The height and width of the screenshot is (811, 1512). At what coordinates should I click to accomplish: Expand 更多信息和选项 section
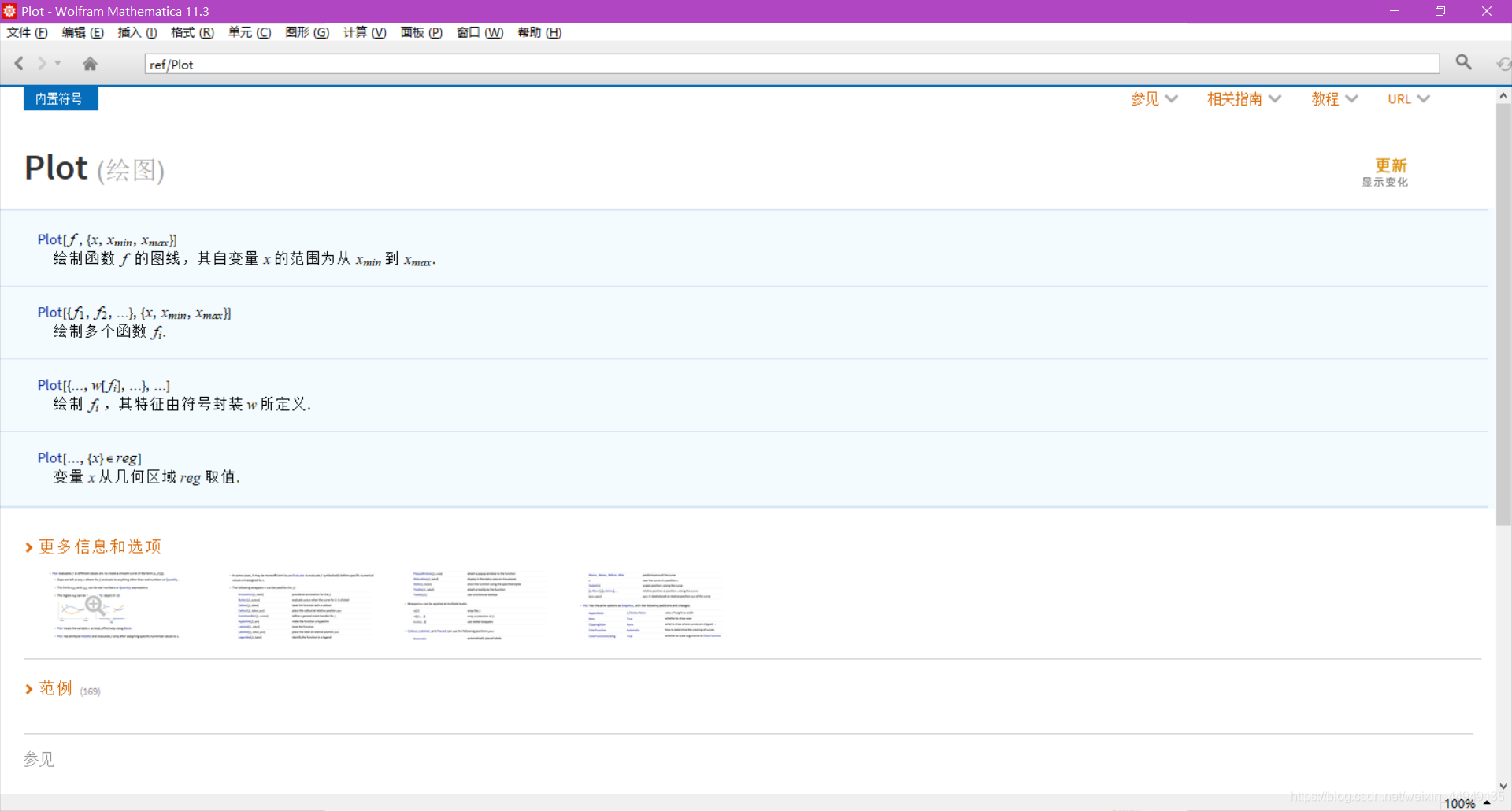tap(93, 546)
